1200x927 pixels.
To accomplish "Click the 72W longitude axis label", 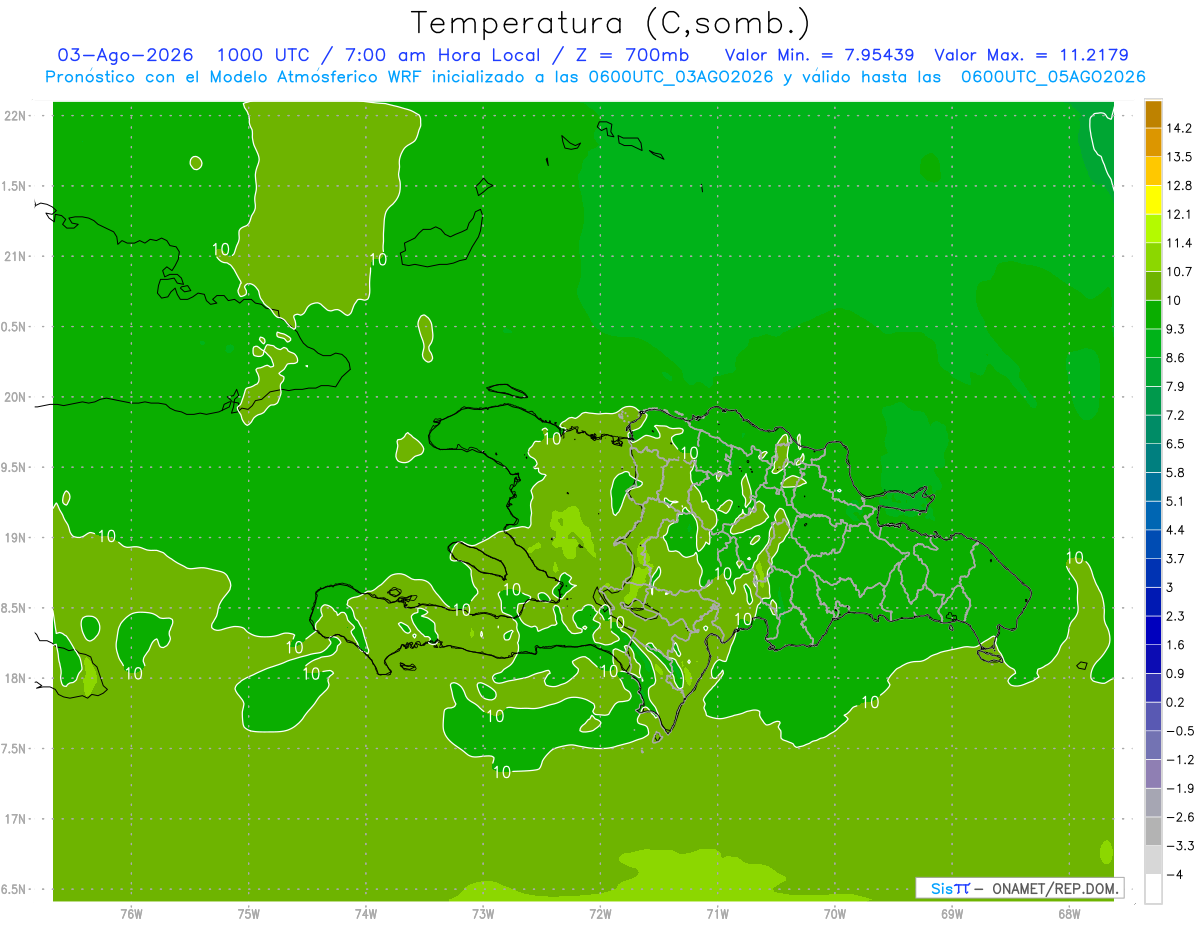I will click(600, 913).
